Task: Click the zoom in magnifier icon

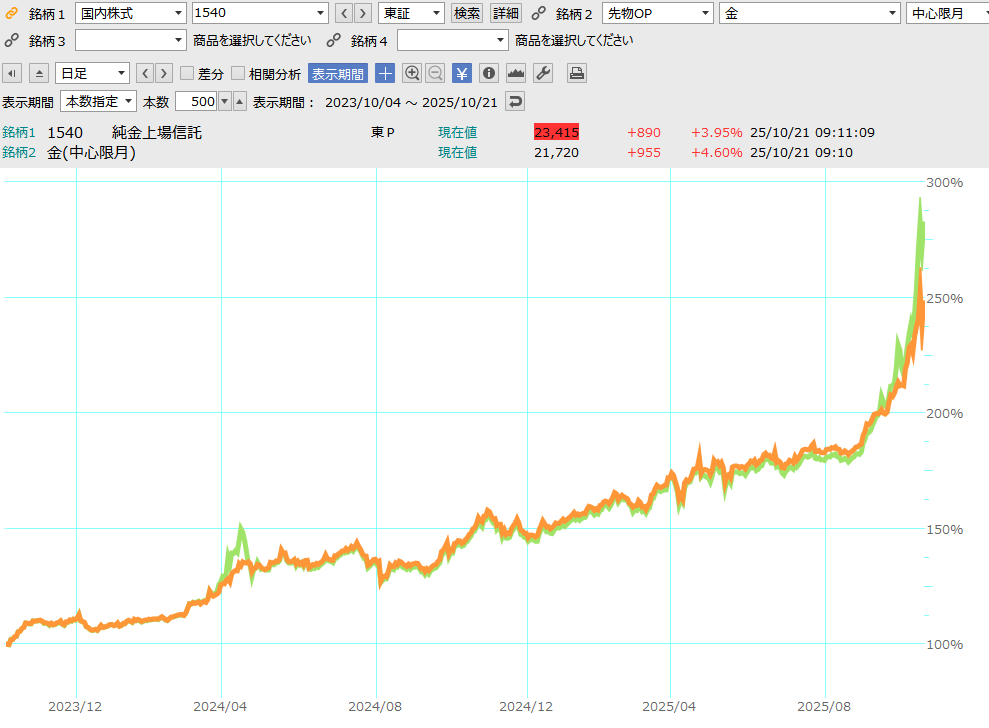Action: tap(412, 73)
